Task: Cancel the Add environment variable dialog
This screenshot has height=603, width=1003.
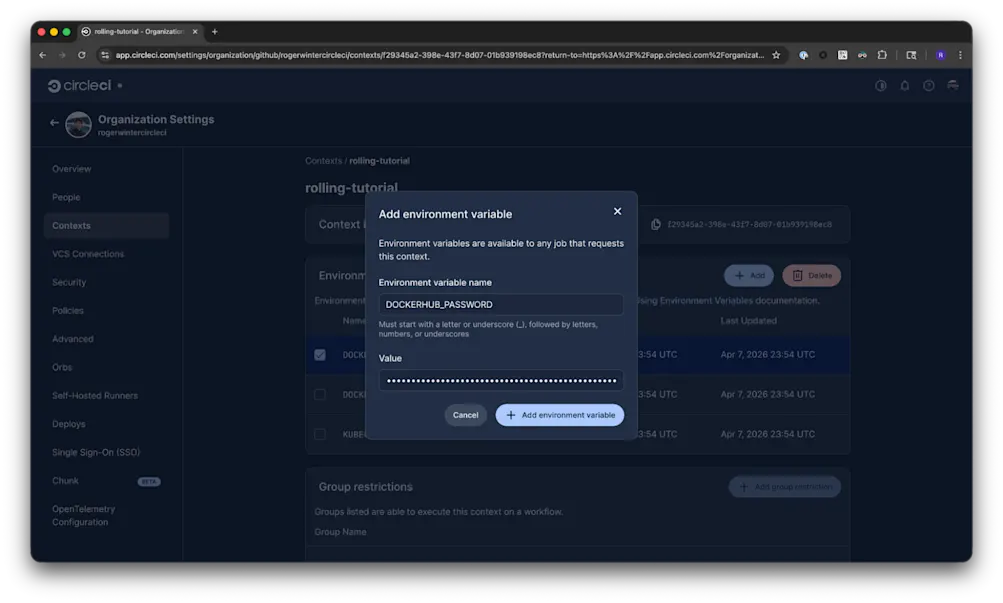Action: tap(465, 414)
